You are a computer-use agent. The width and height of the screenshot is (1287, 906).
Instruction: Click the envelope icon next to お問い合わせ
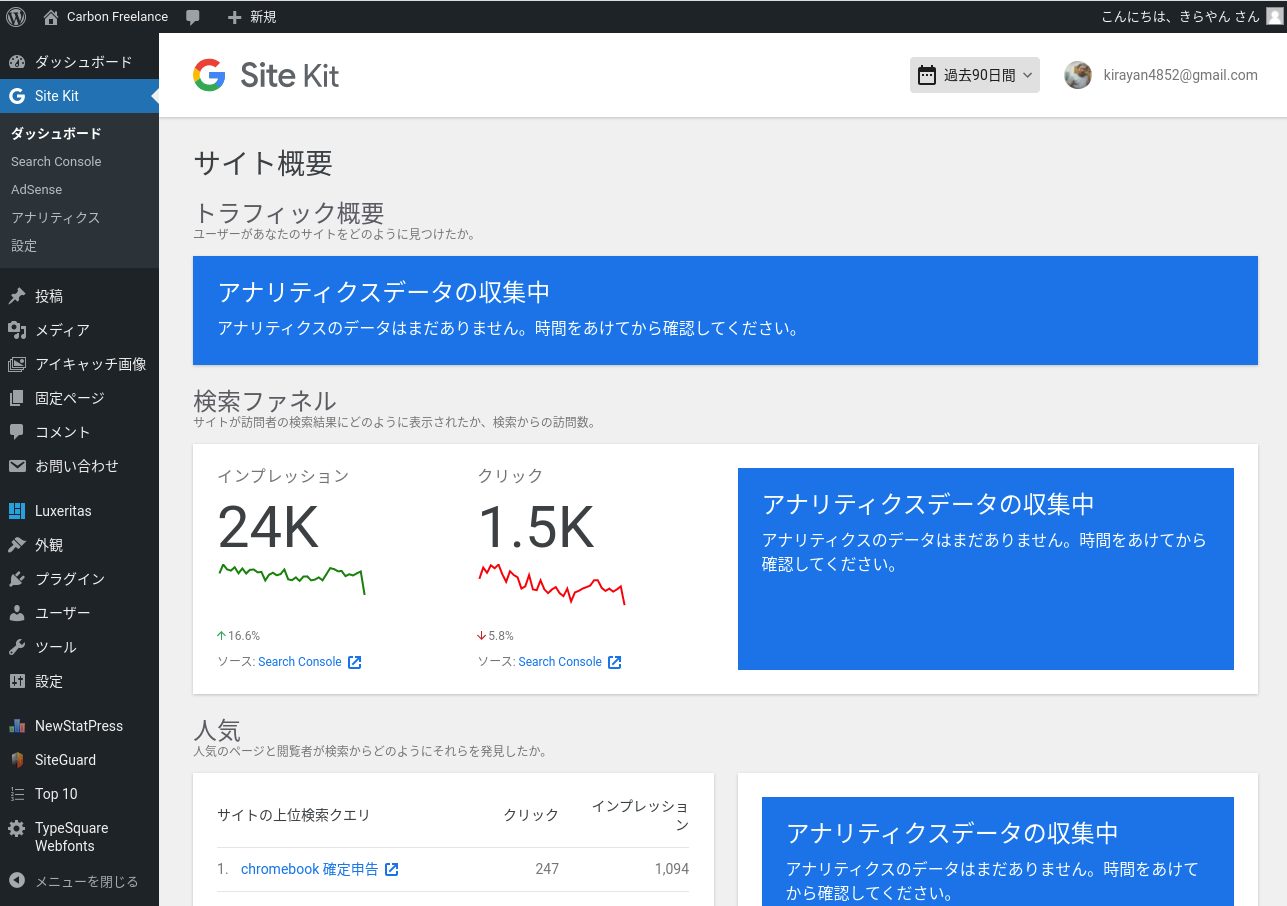(x=16, y=466)
